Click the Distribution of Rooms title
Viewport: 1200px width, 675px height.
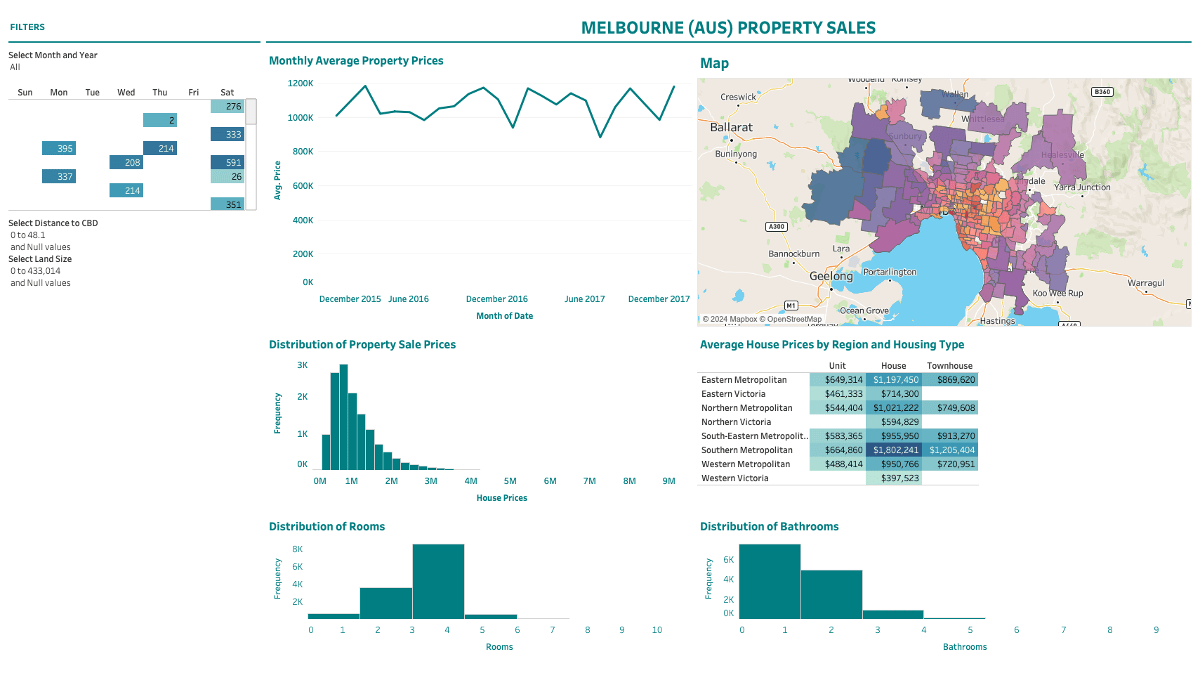(327, 526)
